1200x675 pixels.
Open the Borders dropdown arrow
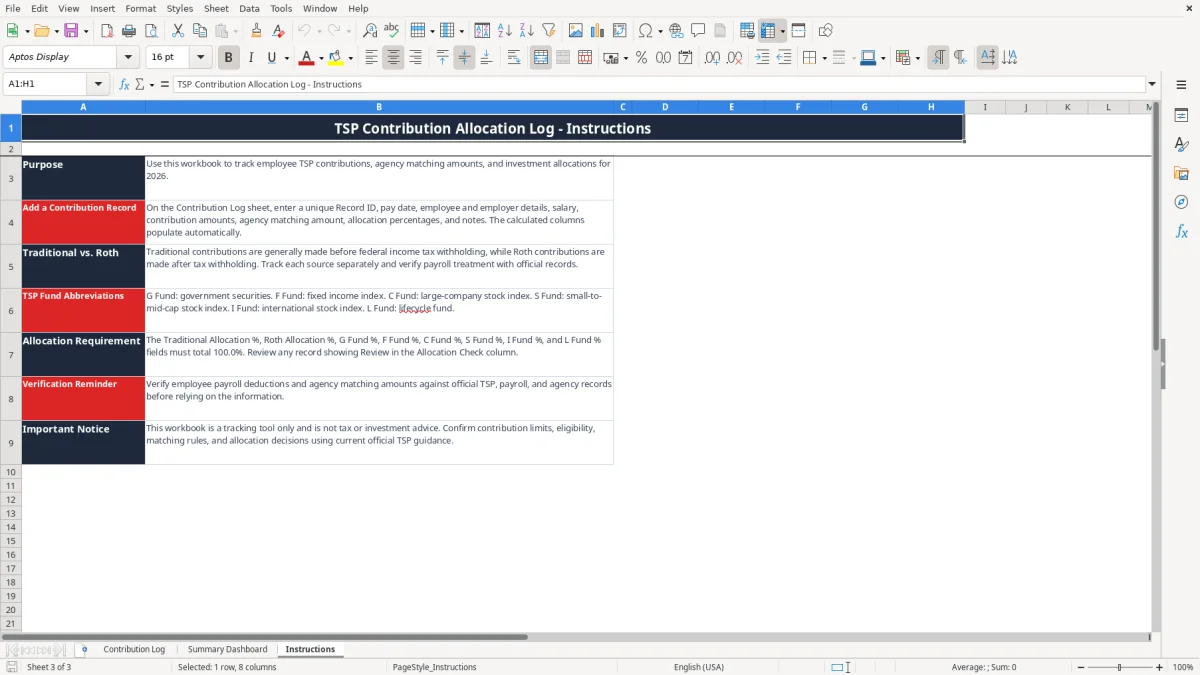pyautogui.click(x=824, y=59)
